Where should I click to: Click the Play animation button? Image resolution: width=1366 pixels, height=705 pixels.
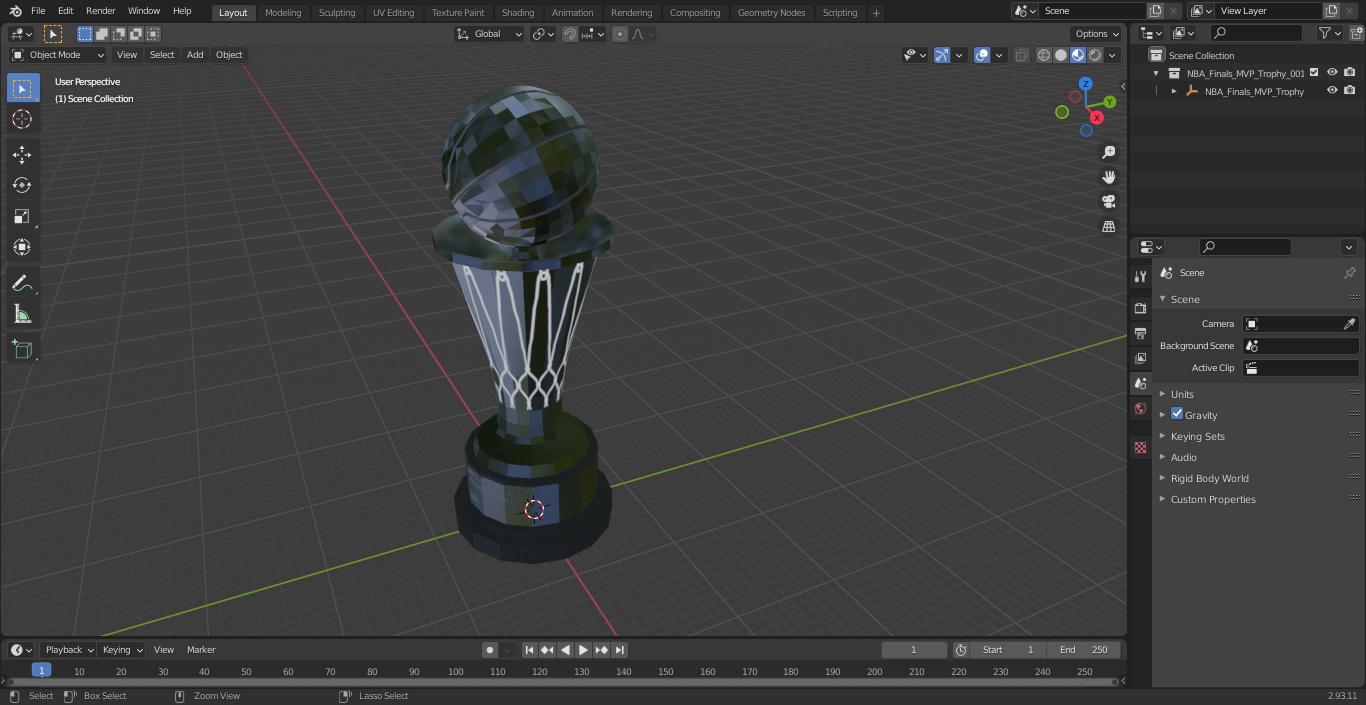point(583,650)
